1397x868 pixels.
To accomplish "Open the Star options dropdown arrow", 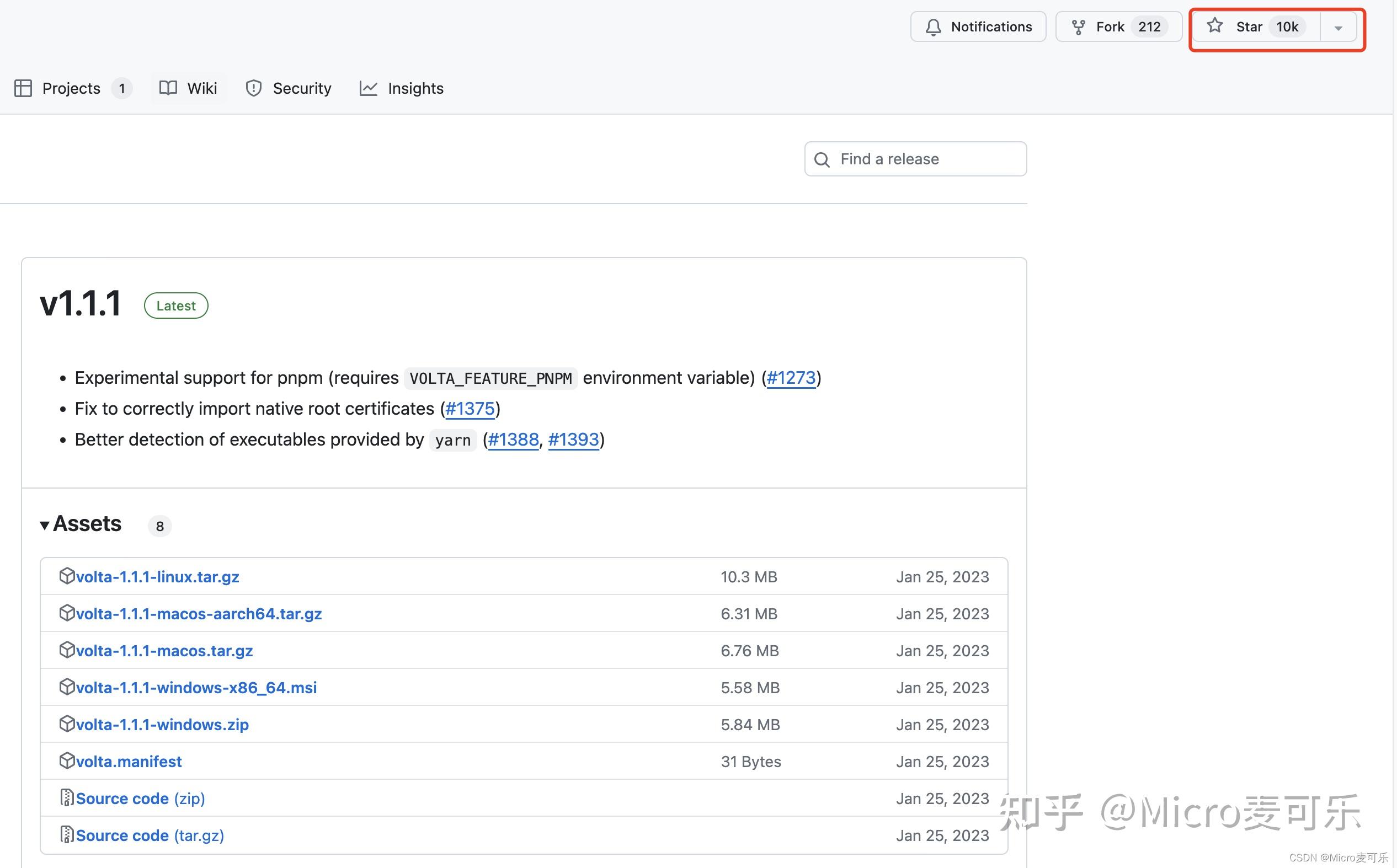I will 1338,28.
